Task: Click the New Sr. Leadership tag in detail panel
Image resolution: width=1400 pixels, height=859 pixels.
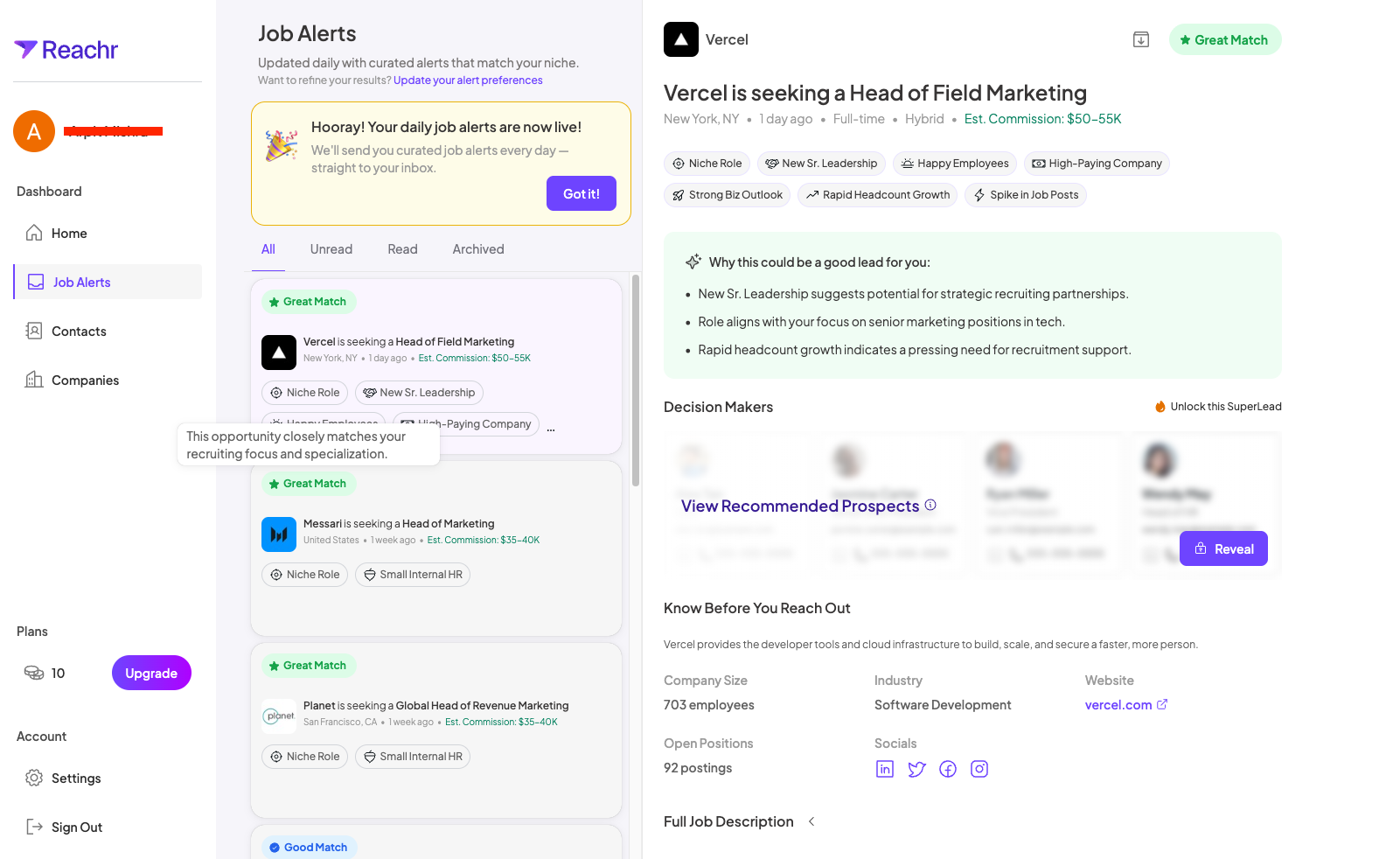Action: tap(821, 164)
